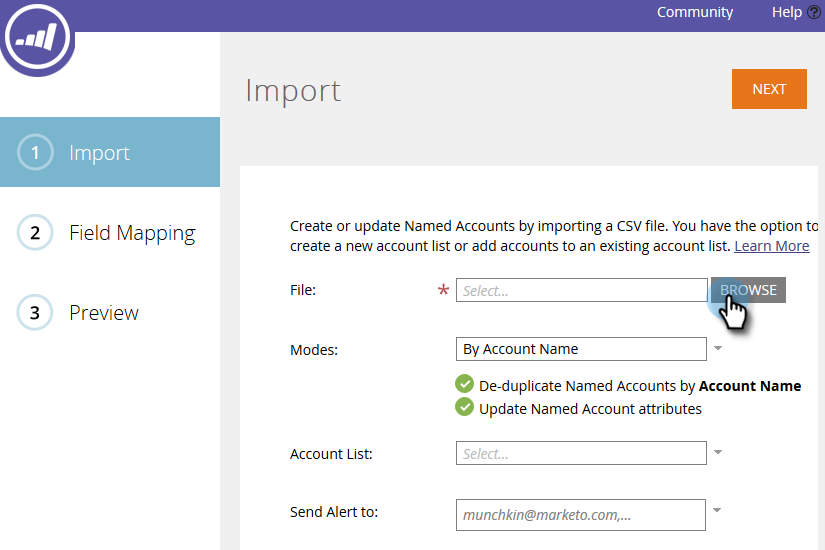Image resolution: width=825 pixels, height=550 pixels.
Task: Click the By Account Name modes field
Action: [581, 349]
